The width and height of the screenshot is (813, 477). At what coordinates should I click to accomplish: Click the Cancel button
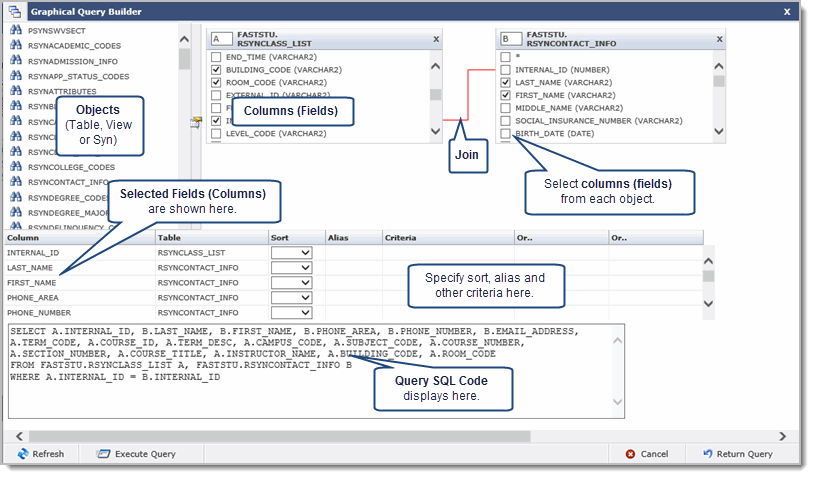pyautogui.click(x=647, y=454)
